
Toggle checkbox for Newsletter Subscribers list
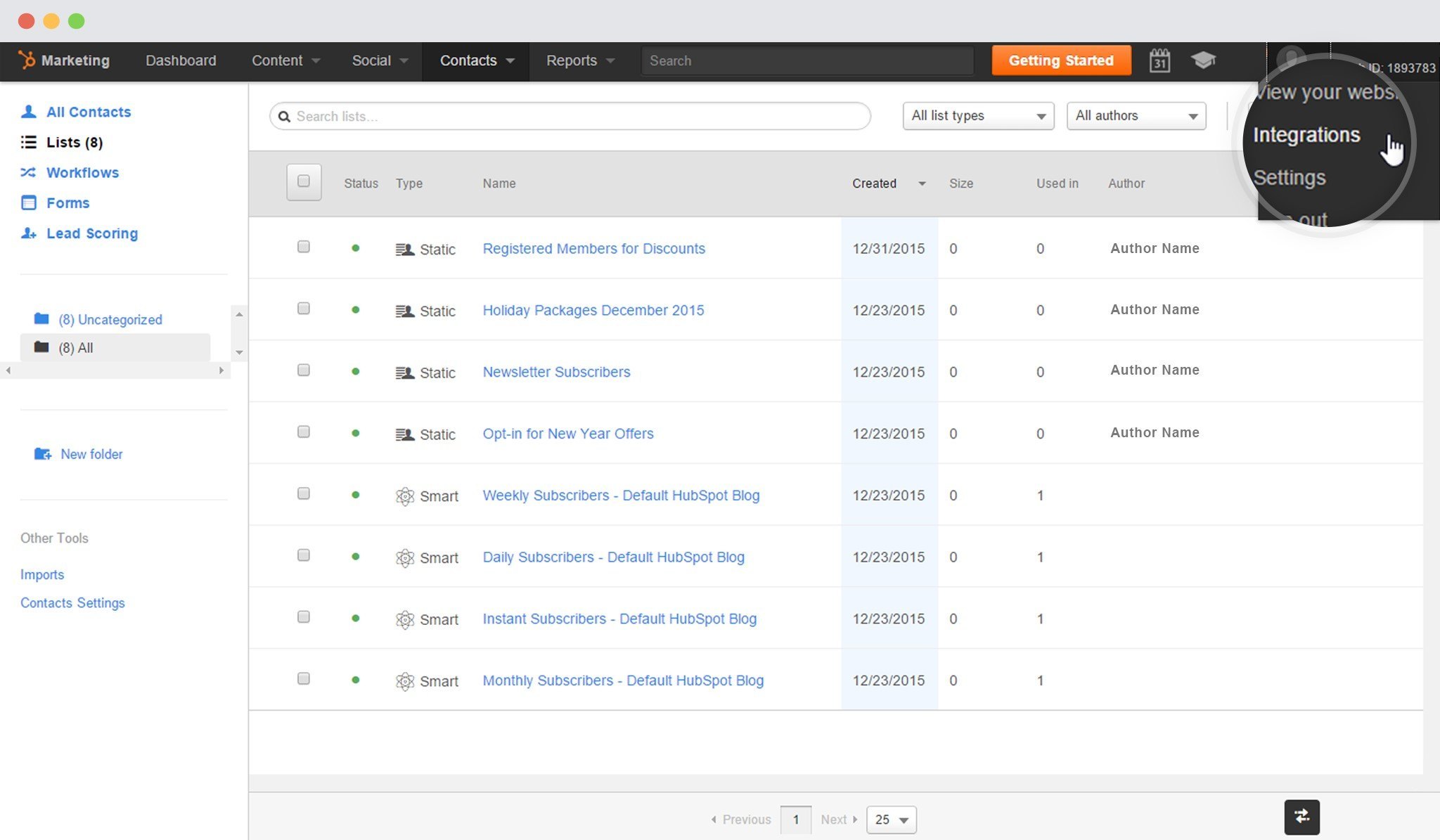305,370
